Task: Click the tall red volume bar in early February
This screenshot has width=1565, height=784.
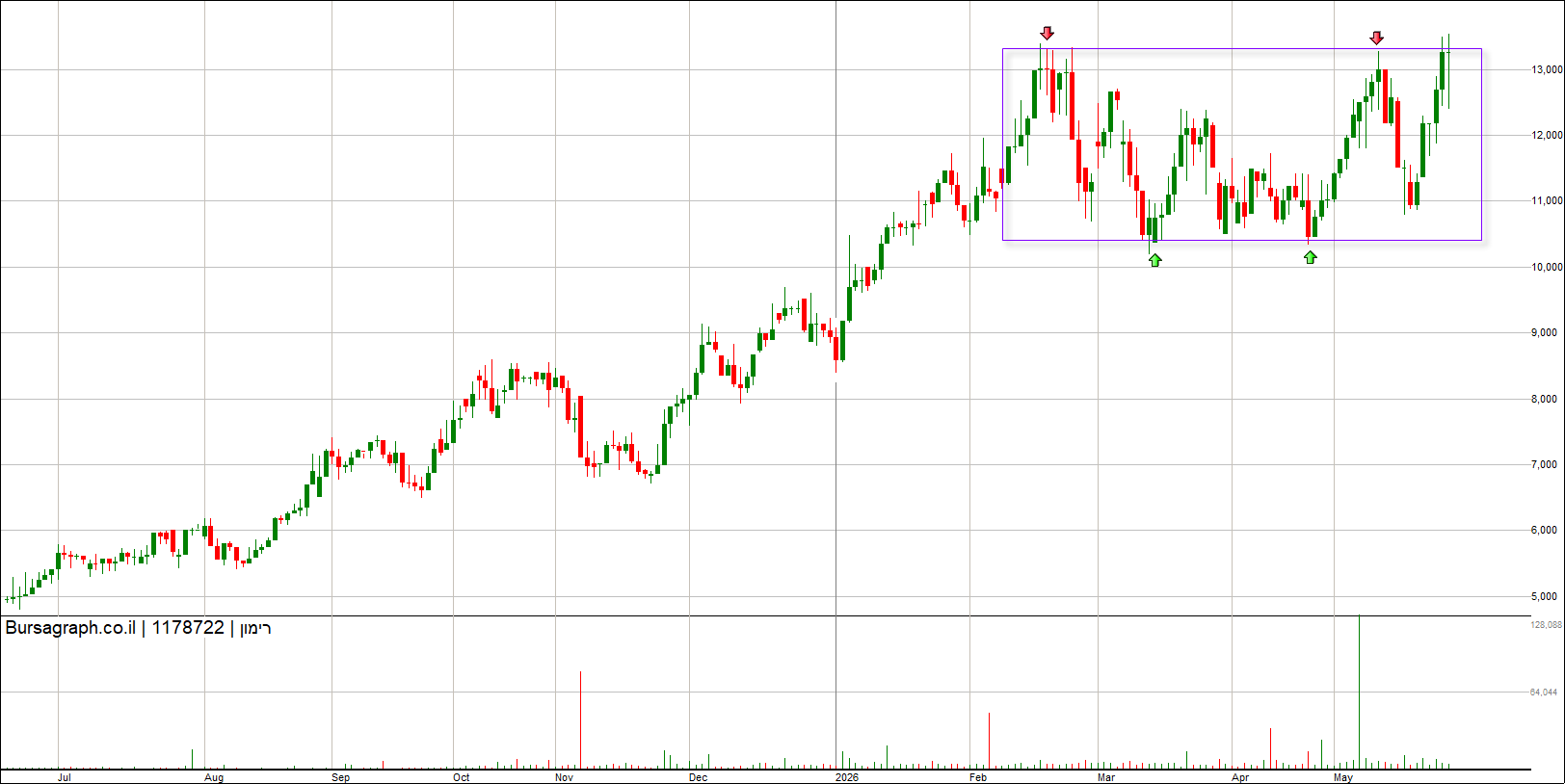Action: click(x=989, y=741)
